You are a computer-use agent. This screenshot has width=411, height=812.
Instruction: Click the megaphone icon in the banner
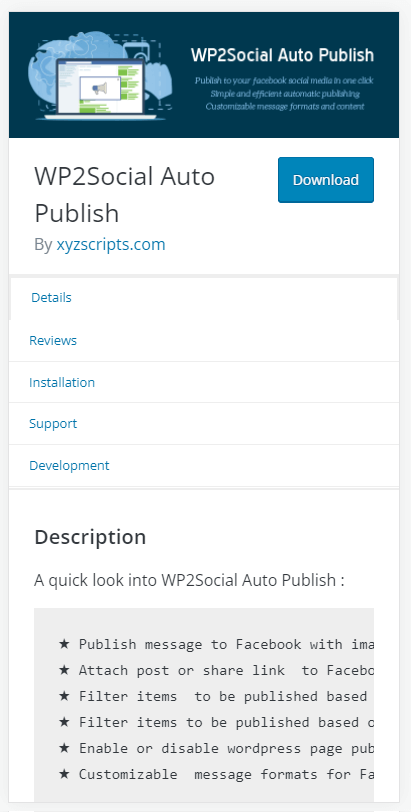point(99,89)
